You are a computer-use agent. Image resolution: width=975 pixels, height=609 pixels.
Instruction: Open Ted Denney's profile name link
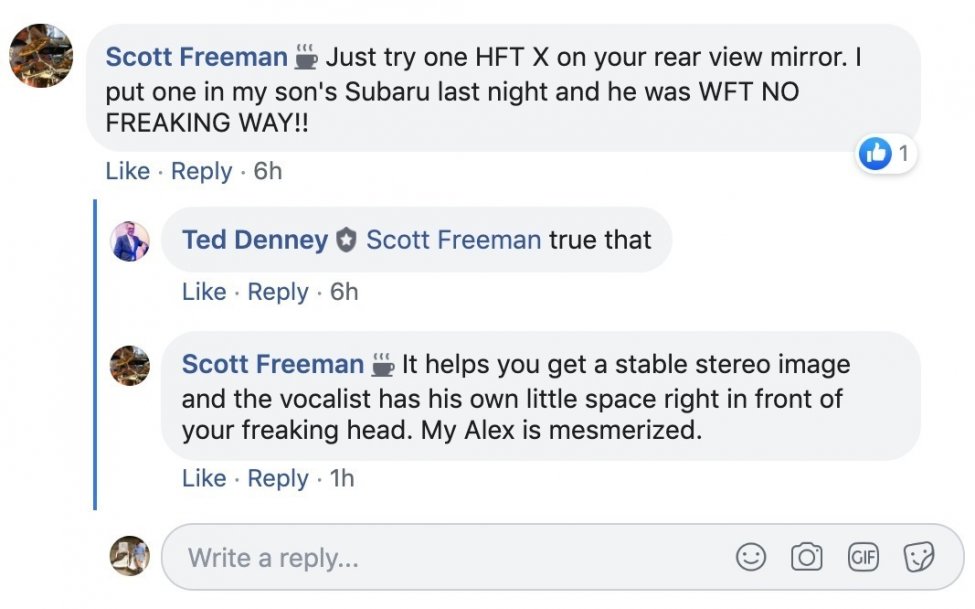click(x=255, y=240)
